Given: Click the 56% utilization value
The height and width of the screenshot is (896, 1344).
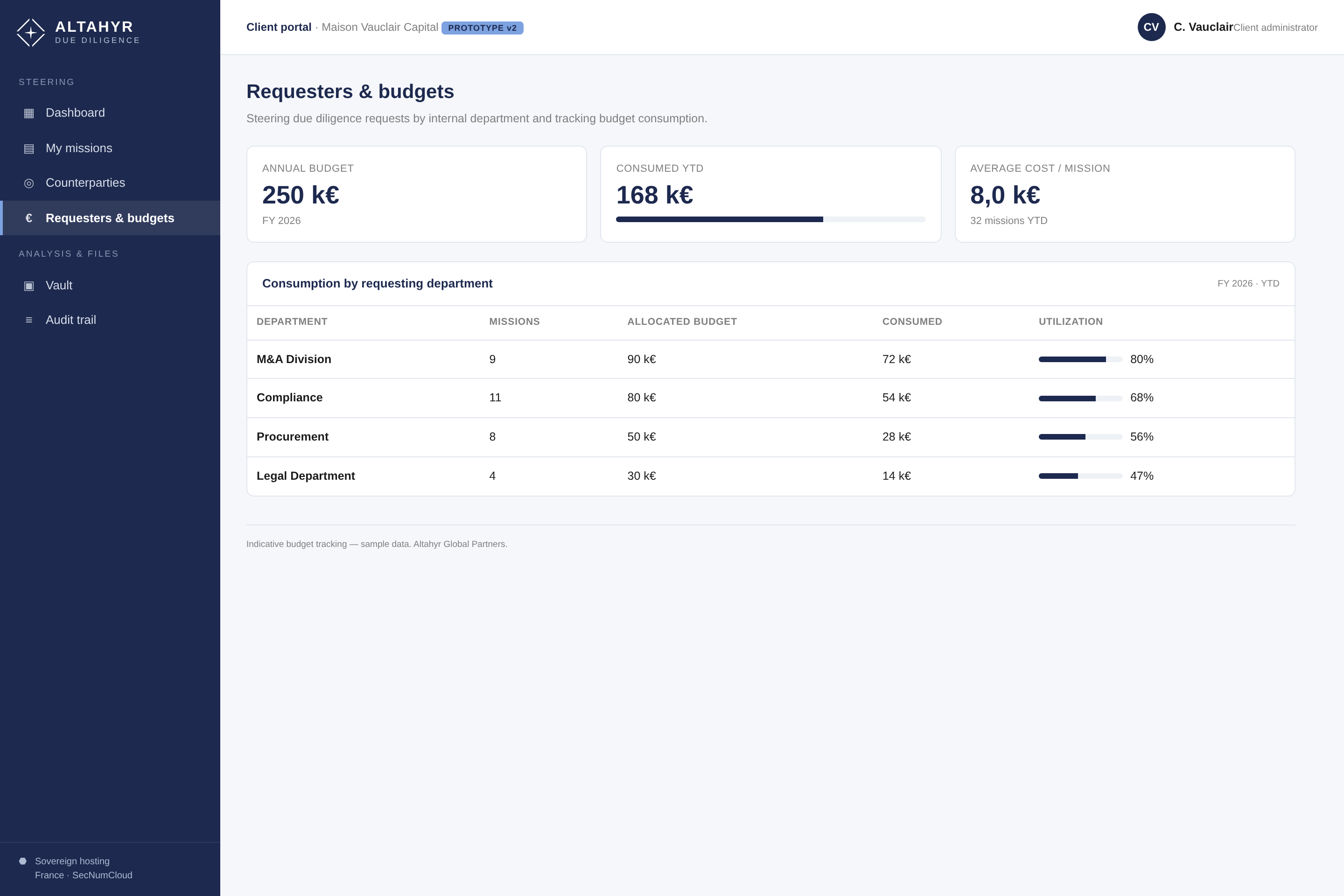Looking at the screenshot, I should tap(1142, 437).
